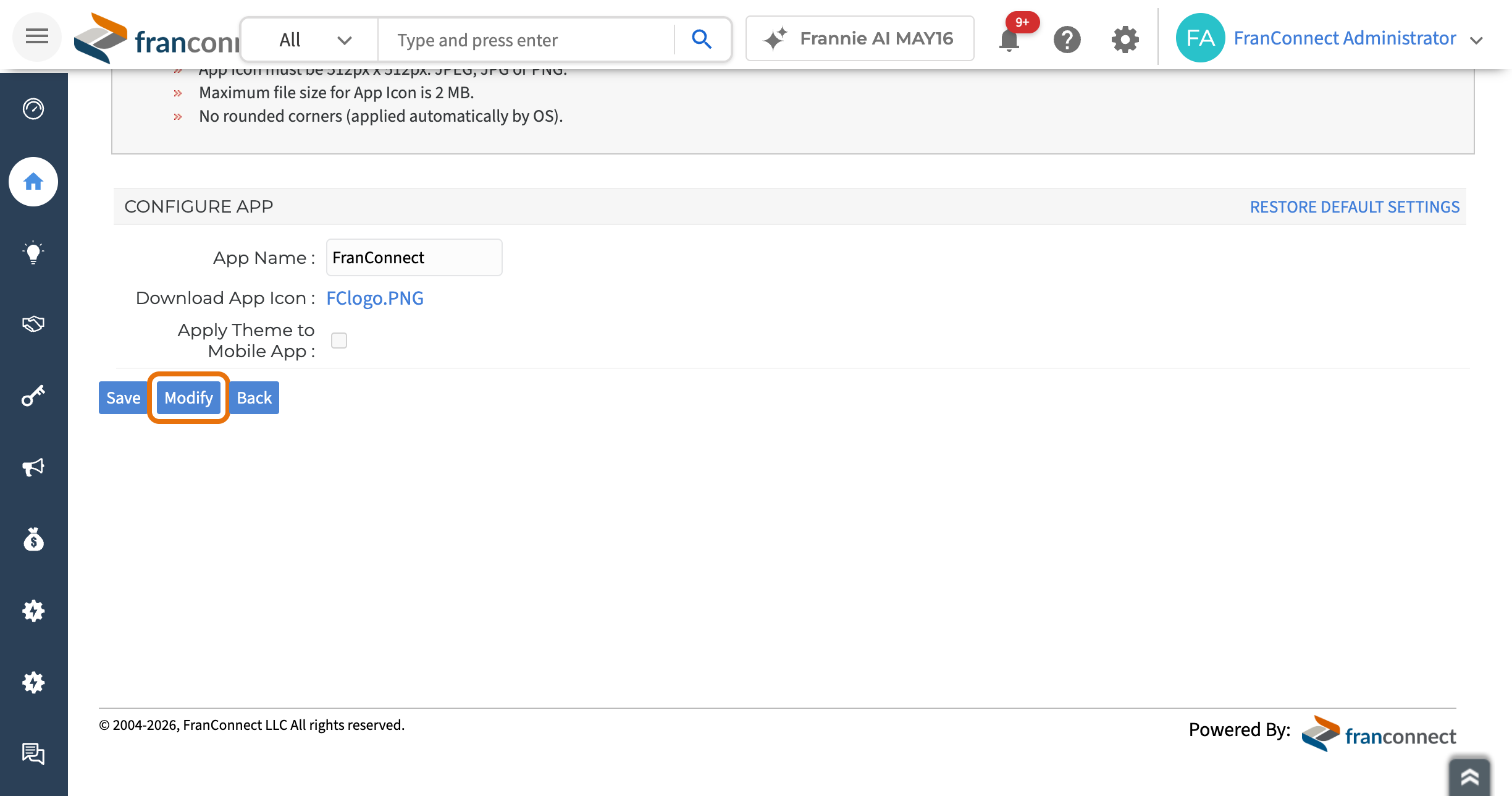The image size is (1512, 796).
Task: Open the dashboard gauge sidebar icon
Action: click(33, 109)
